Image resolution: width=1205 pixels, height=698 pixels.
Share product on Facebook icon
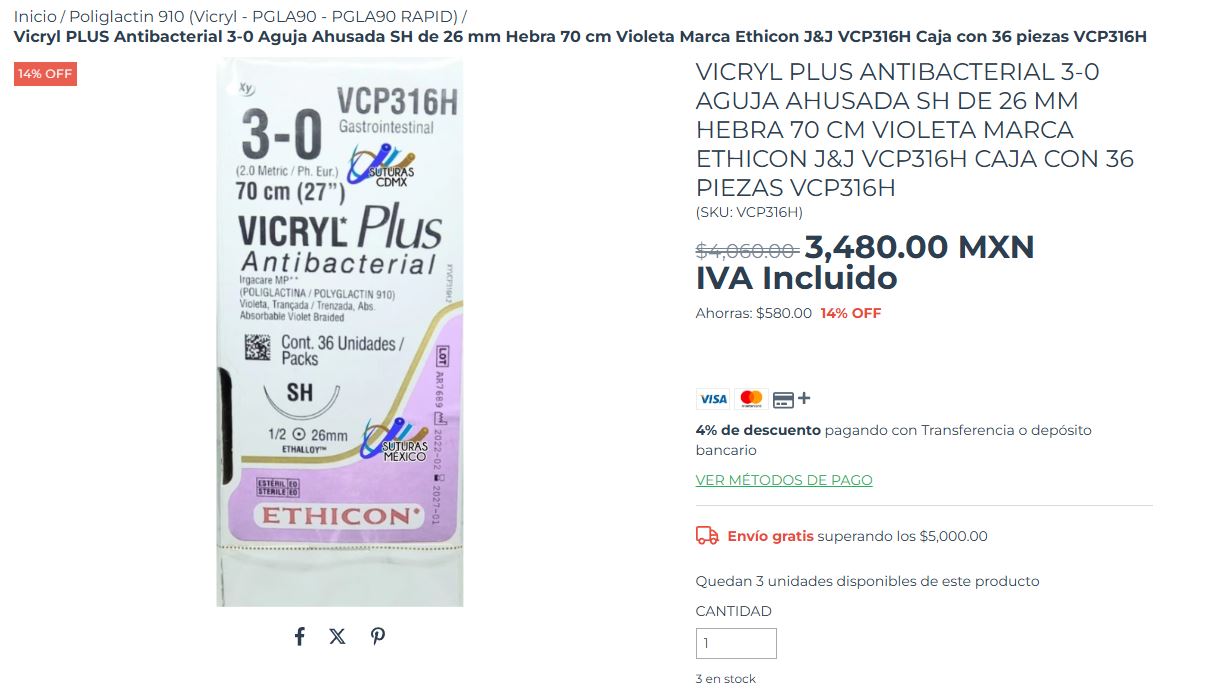click(299, 636)
